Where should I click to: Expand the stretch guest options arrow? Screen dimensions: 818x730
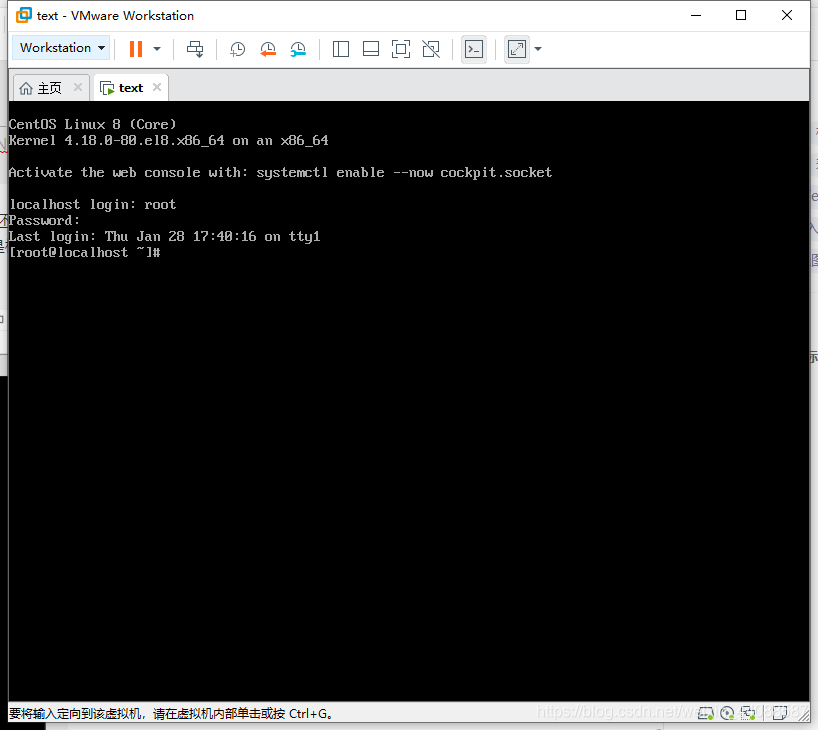(x=538, y=49)
